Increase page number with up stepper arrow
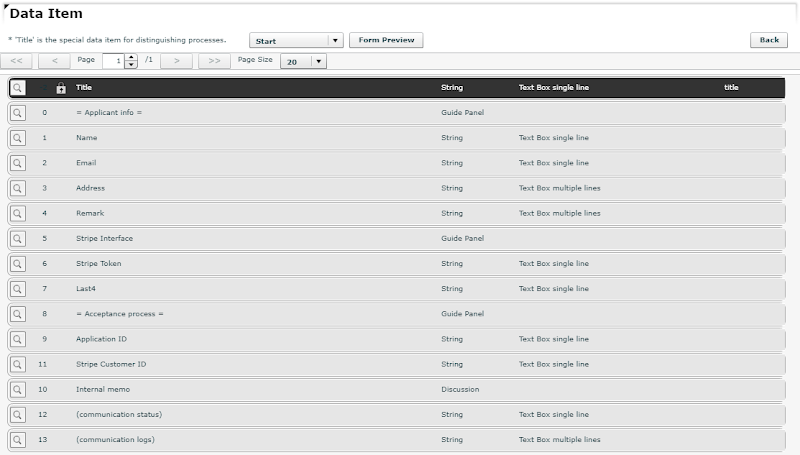The height and width of the screenshot is (455, 800). [133, 57]
